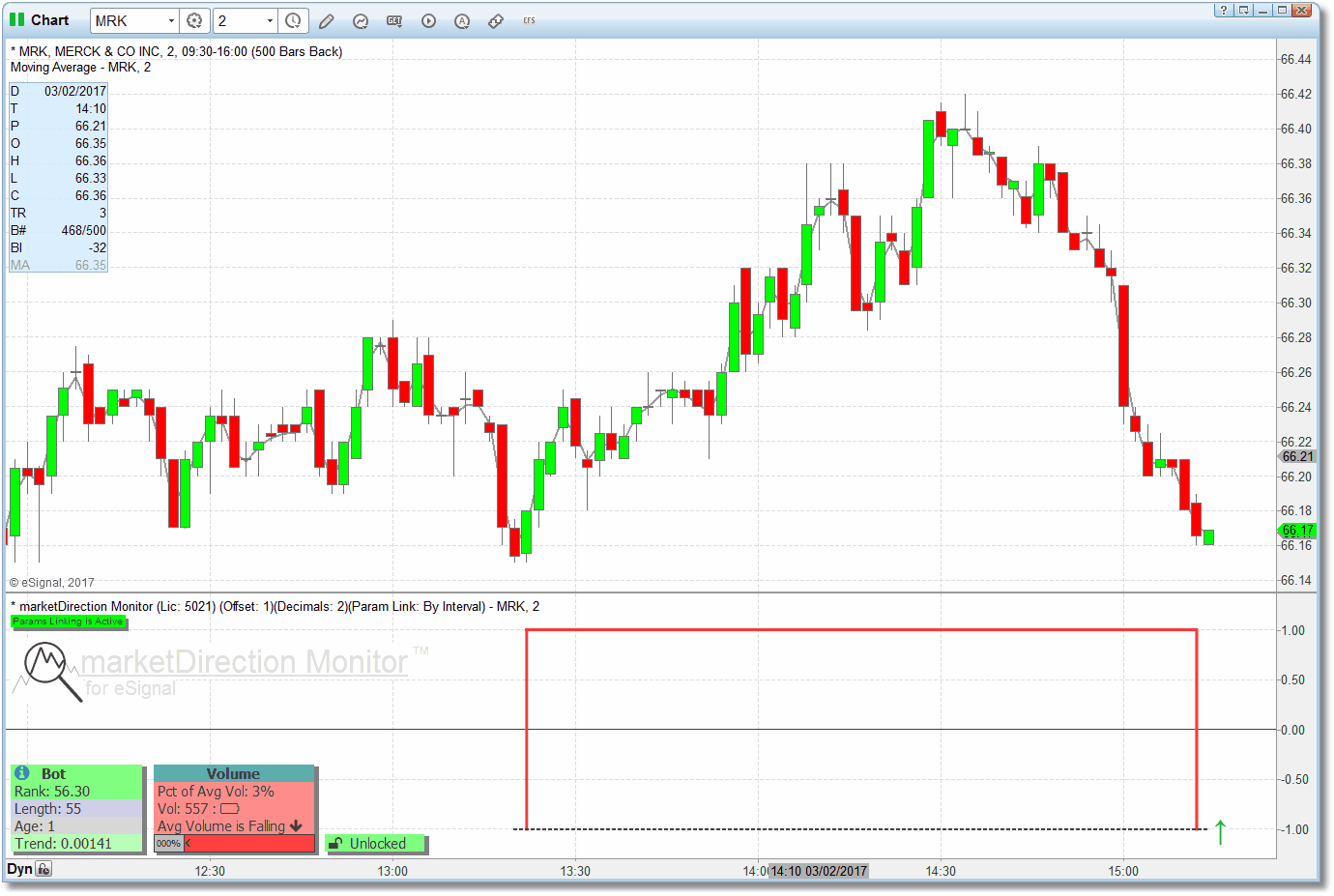This screenshot has height=896, width=1334.
Task: Click the open padlock icon beside Unlocked
Action: [335, 844]
